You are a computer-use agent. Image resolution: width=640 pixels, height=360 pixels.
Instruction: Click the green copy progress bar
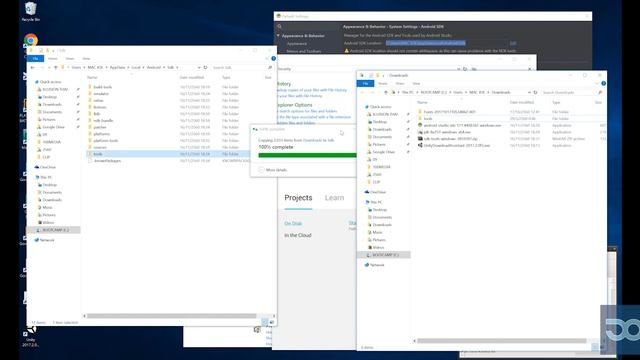coord(307,155)
